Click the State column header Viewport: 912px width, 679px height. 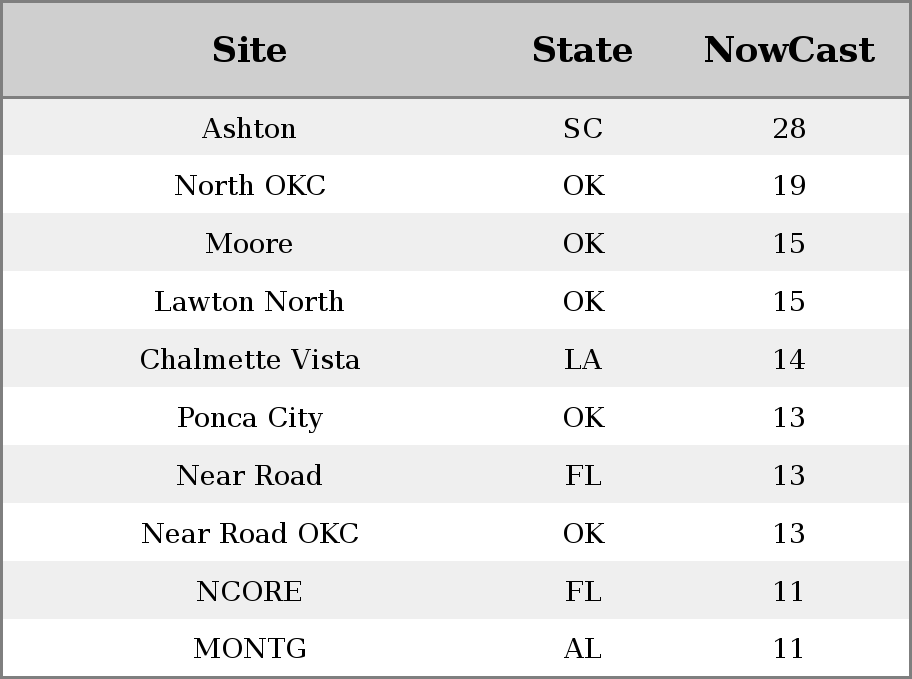click(582, 50)
